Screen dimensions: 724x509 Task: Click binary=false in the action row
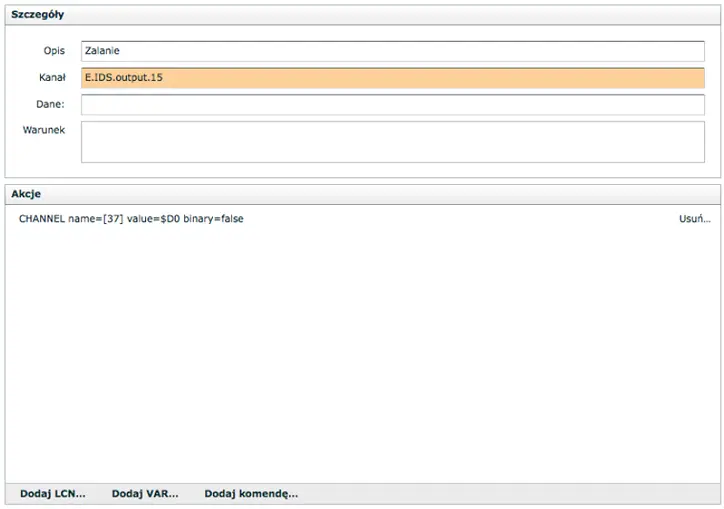pyautogui.click(x=213, y=219)
